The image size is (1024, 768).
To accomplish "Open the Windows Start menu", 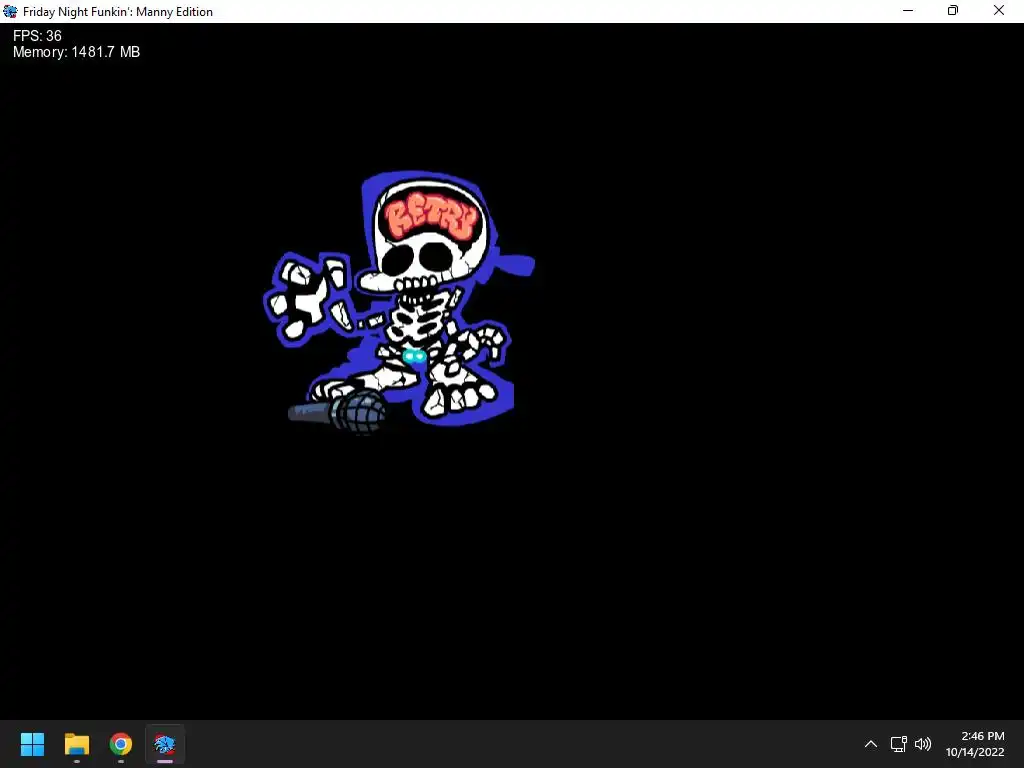I will pyautogui.click(x=32, y=744).
